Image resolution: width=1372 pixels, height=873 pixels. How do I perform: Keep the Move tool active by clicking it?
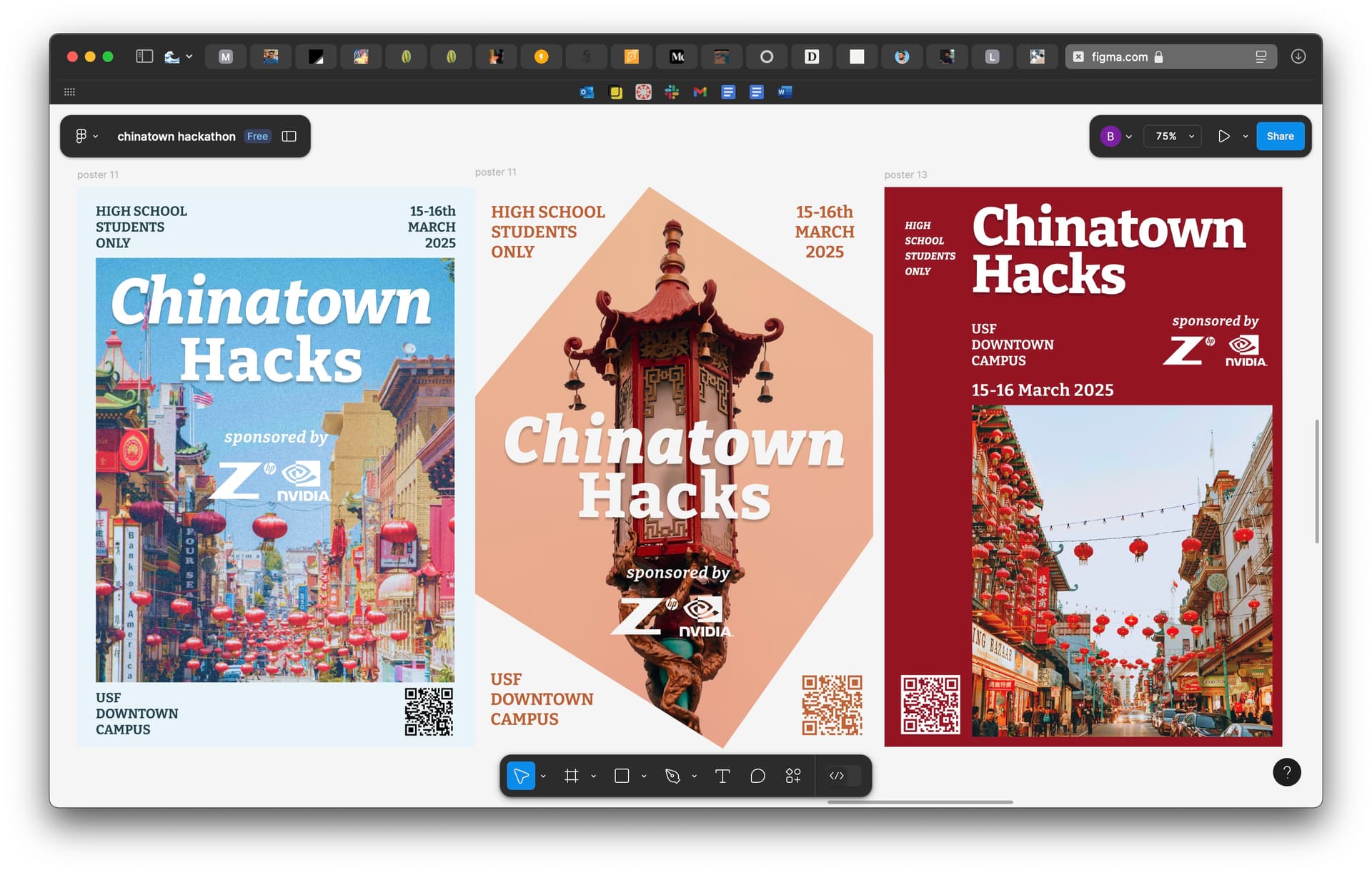click(521, 776)
